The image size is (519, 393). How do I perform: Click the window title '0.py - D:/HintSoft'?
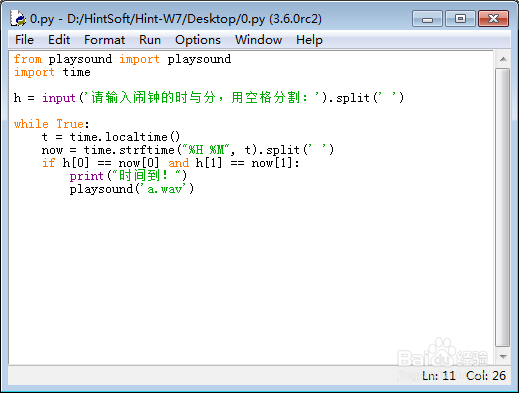[x=81, y=19]
